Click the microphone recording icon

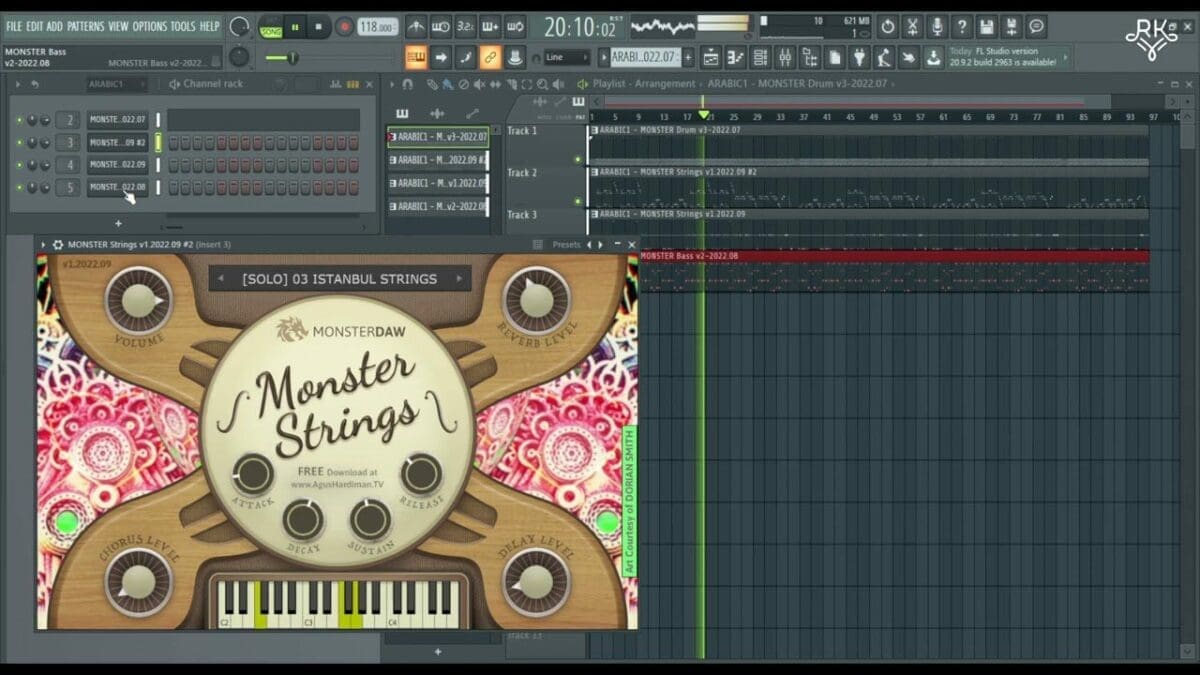(x=937, y=26)
